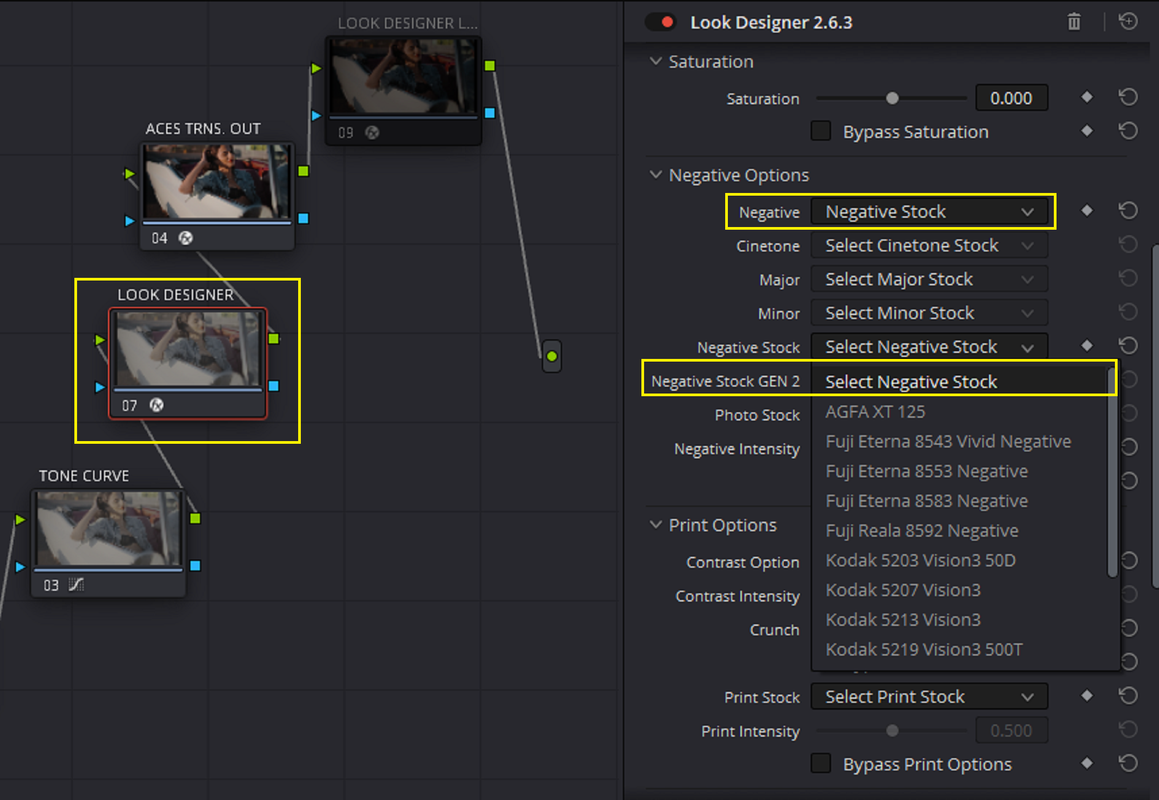Choose Kodak 5219 Vision3 500T
Image resolution: width=1159 pixels, height=800 pixels.
pyautogui.click(x=959, y=649)
